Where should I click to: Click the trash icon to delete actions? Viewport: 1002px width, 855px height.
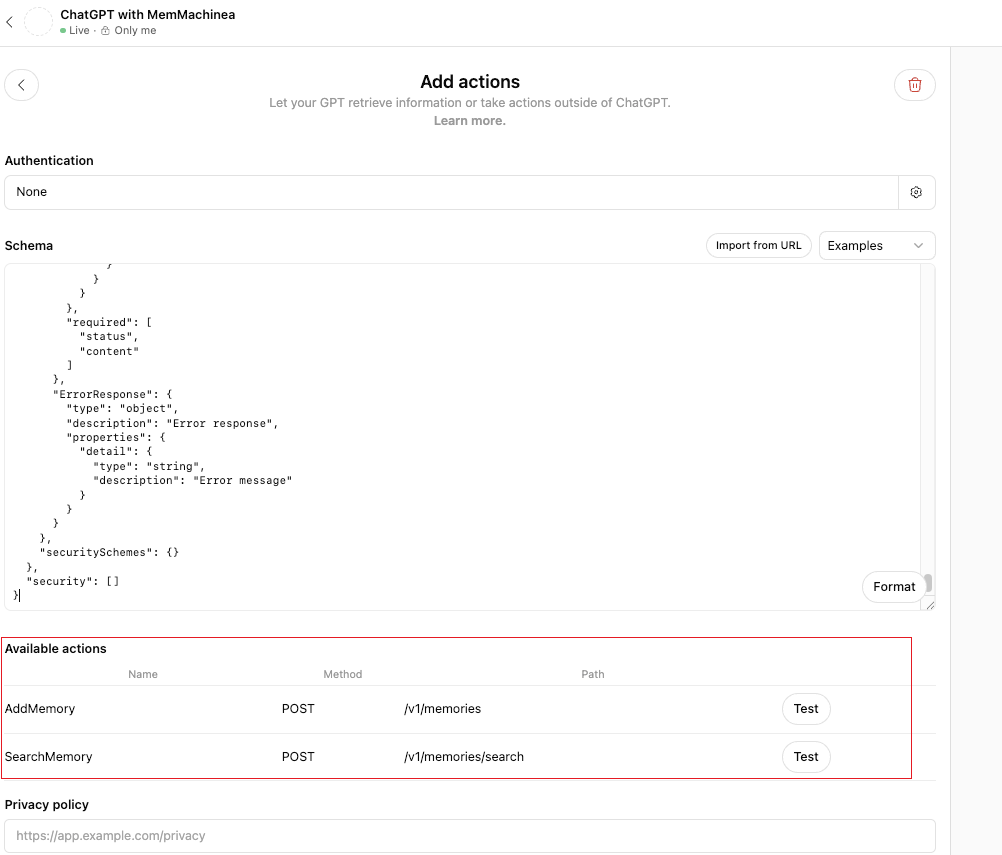(x=914, y=85)
